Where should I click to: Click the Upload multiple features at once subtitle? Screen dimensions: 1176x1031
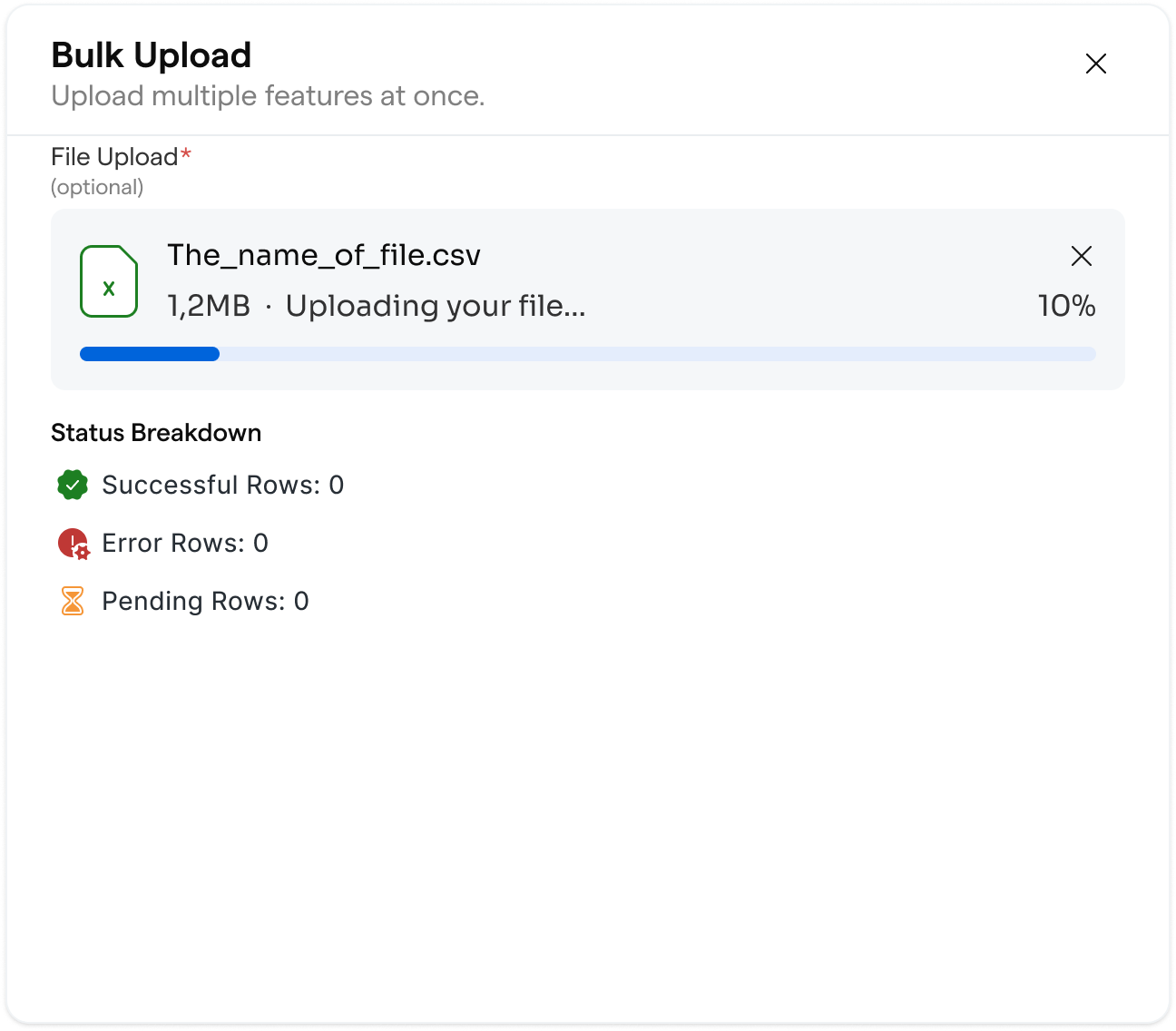(x=268, y=96)
